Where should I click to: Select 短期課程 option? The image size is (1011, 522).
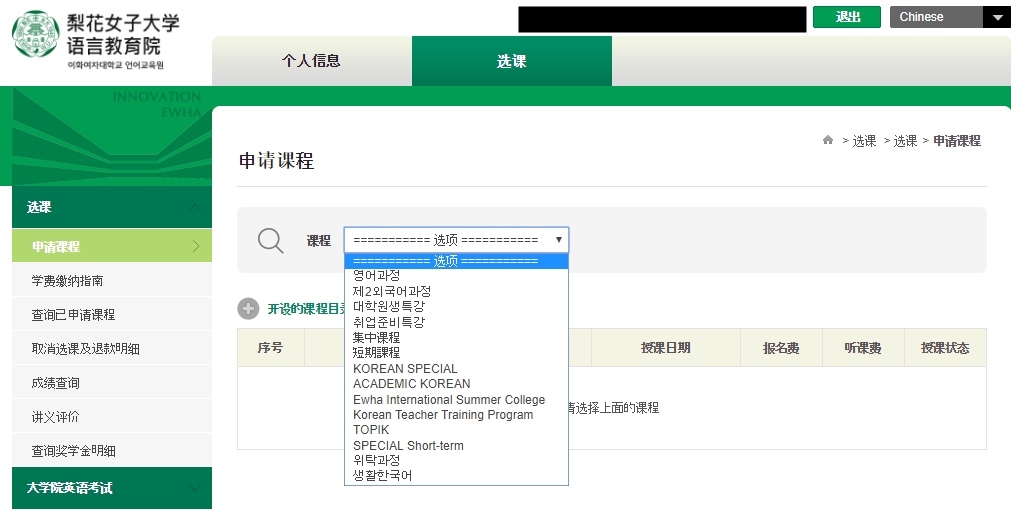456,353
